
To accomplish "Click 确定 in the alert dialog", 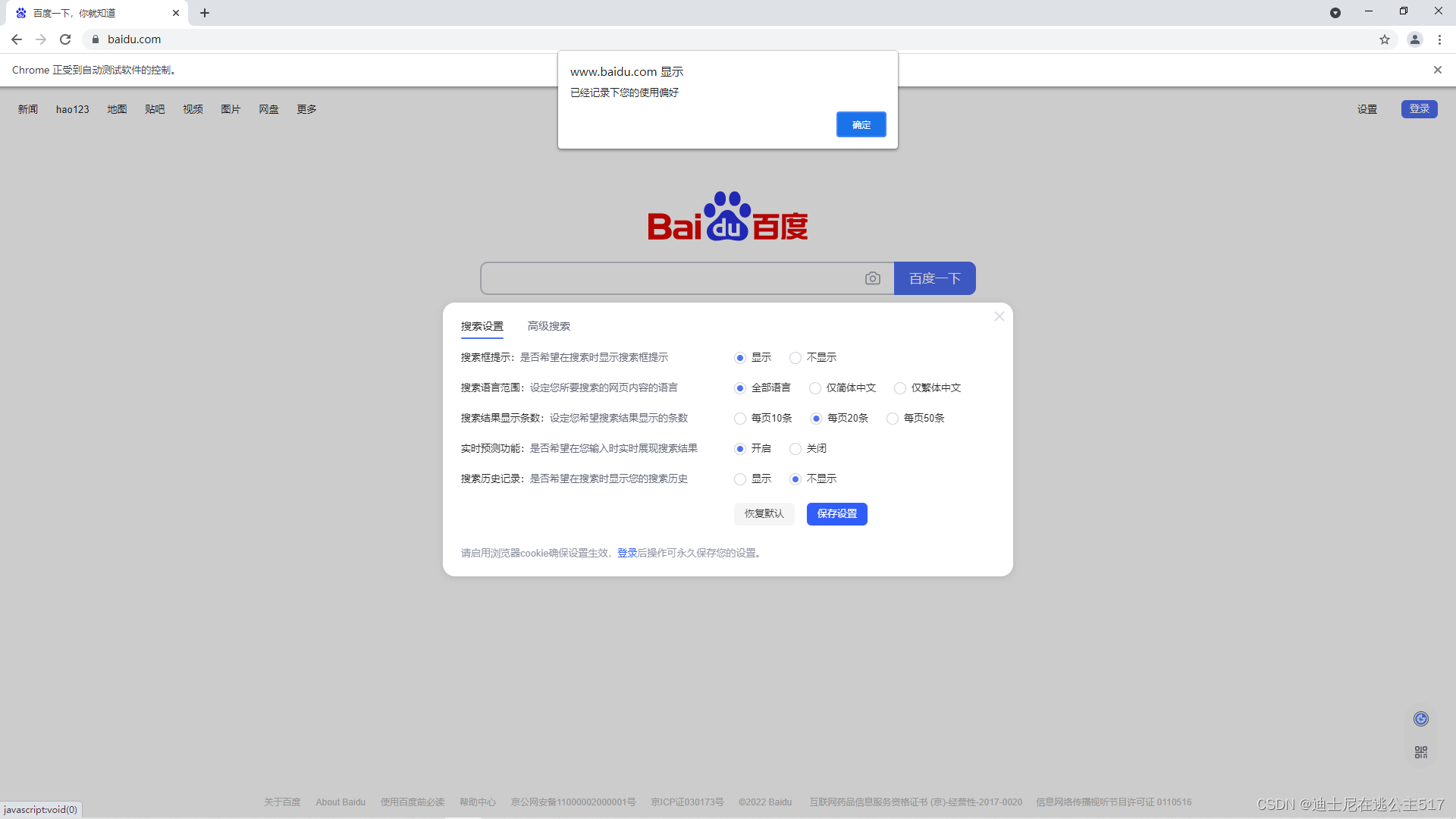I will click(861, 124).
